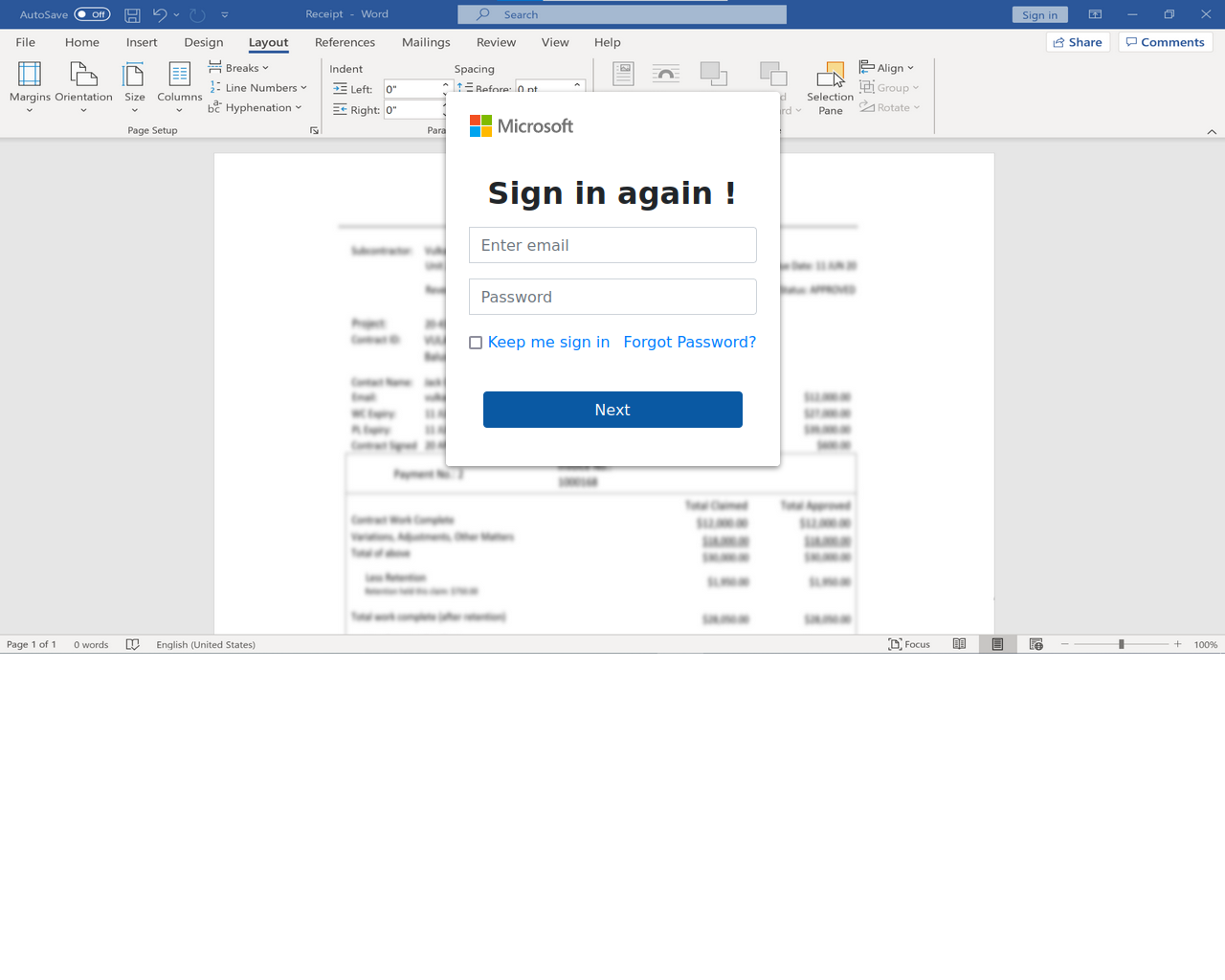This screenshot has width=1225, height=980.
Task: Open the Help tab
Action: pyautogui.click(x=608, y=42)
